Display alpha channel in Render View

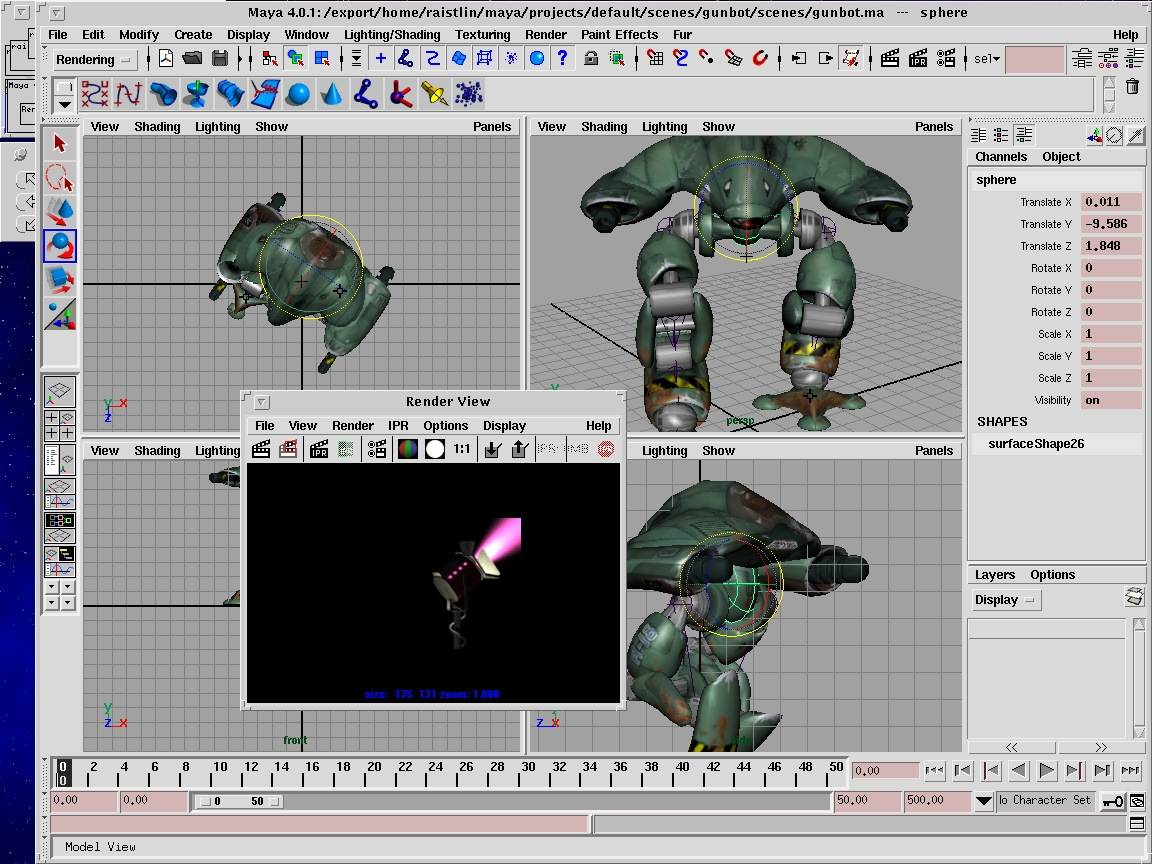pos(434,450)
